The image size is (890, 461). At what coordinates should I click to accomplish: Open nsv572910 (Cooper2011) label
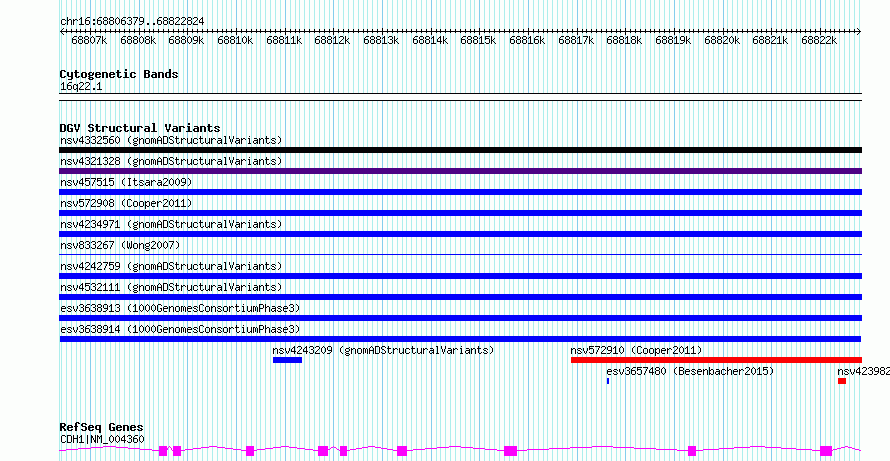[636, 350]
